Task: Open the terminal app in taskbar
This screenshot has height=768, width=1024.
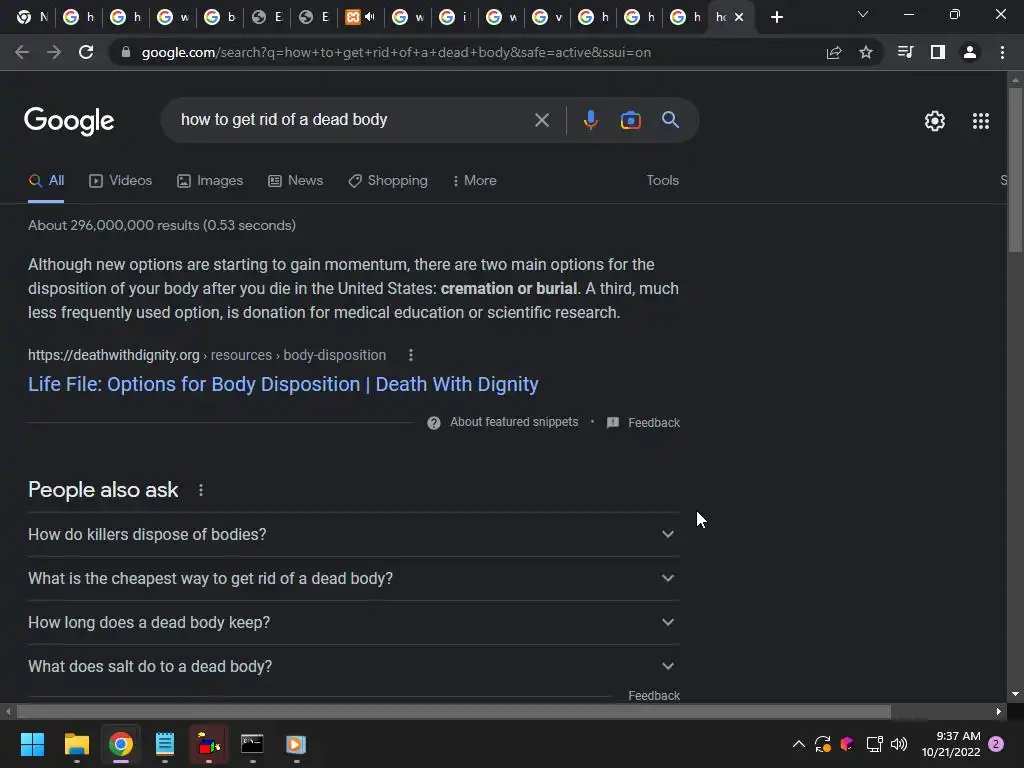Action: tap(252, 744)
